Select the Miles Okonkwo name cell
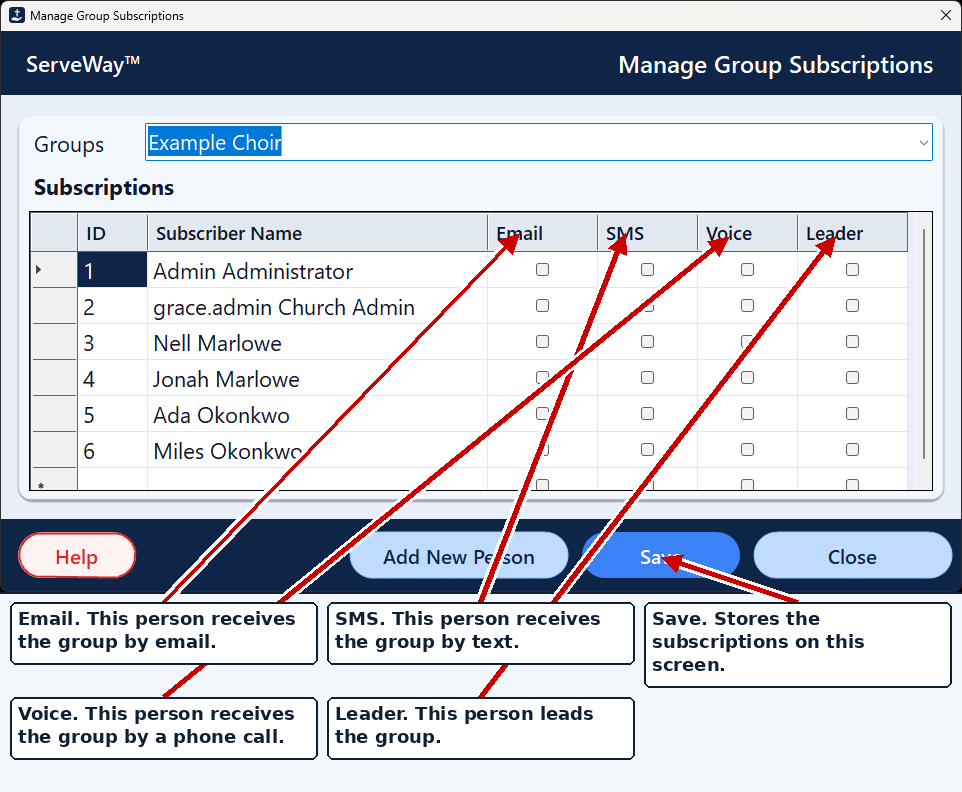The image size is (962, 792). click(x=317, y=450)
